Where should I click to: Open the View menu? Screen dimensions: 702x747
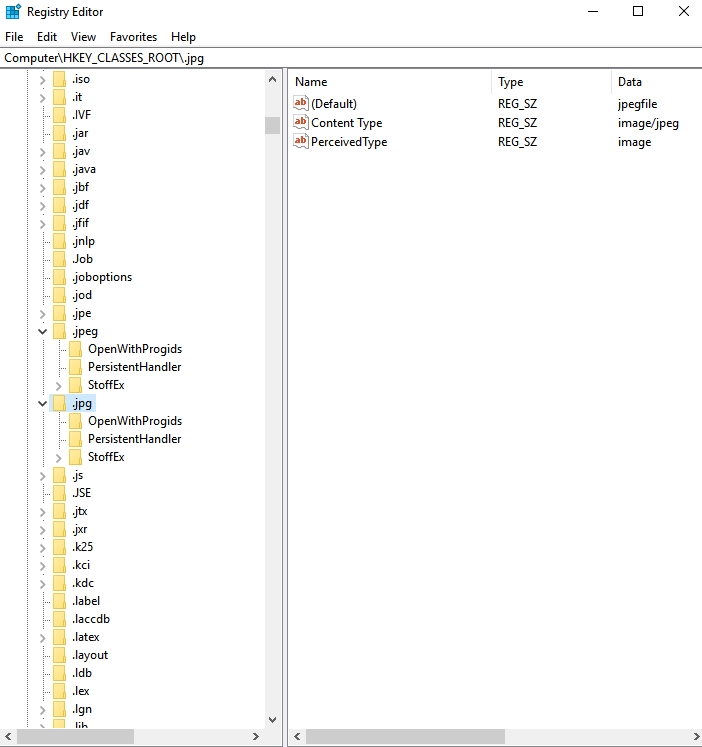83,37
